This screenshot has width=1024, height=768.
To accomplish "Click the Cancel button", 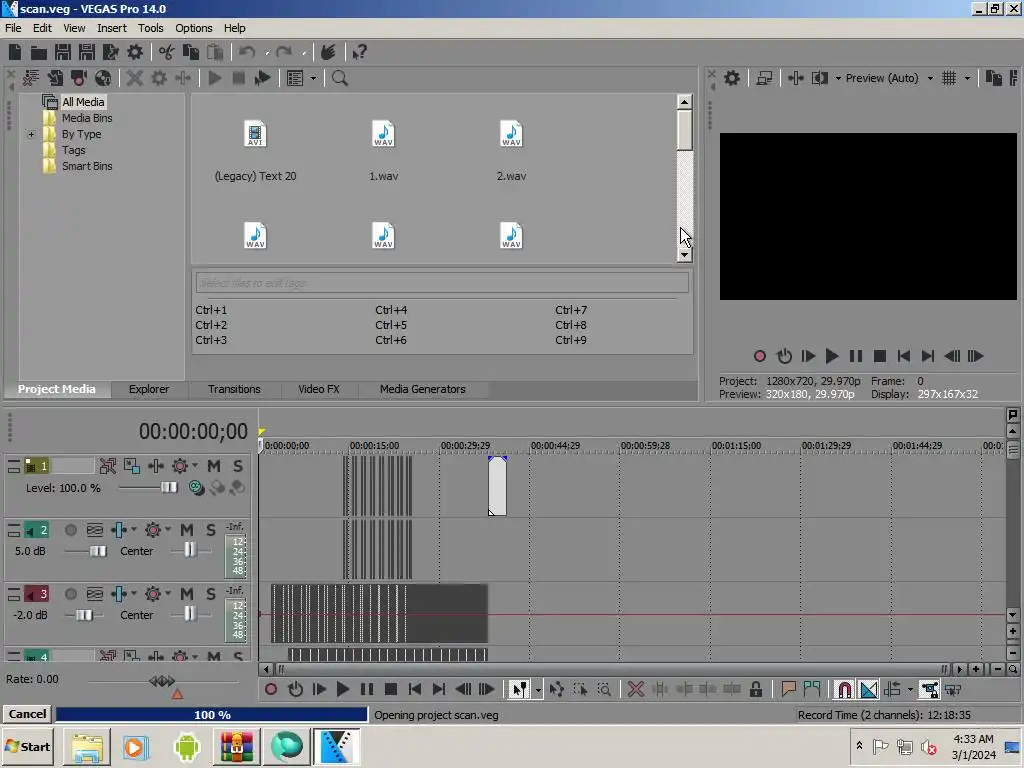I will pos(27,714).
